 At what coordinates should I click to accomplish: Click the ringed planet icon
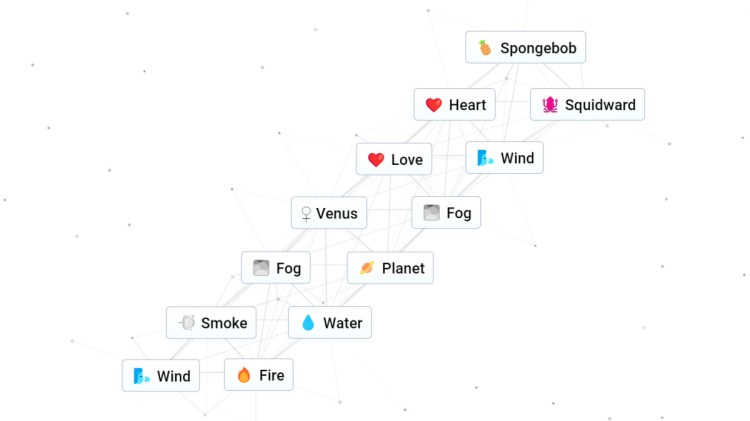click(x=366, y=268)
